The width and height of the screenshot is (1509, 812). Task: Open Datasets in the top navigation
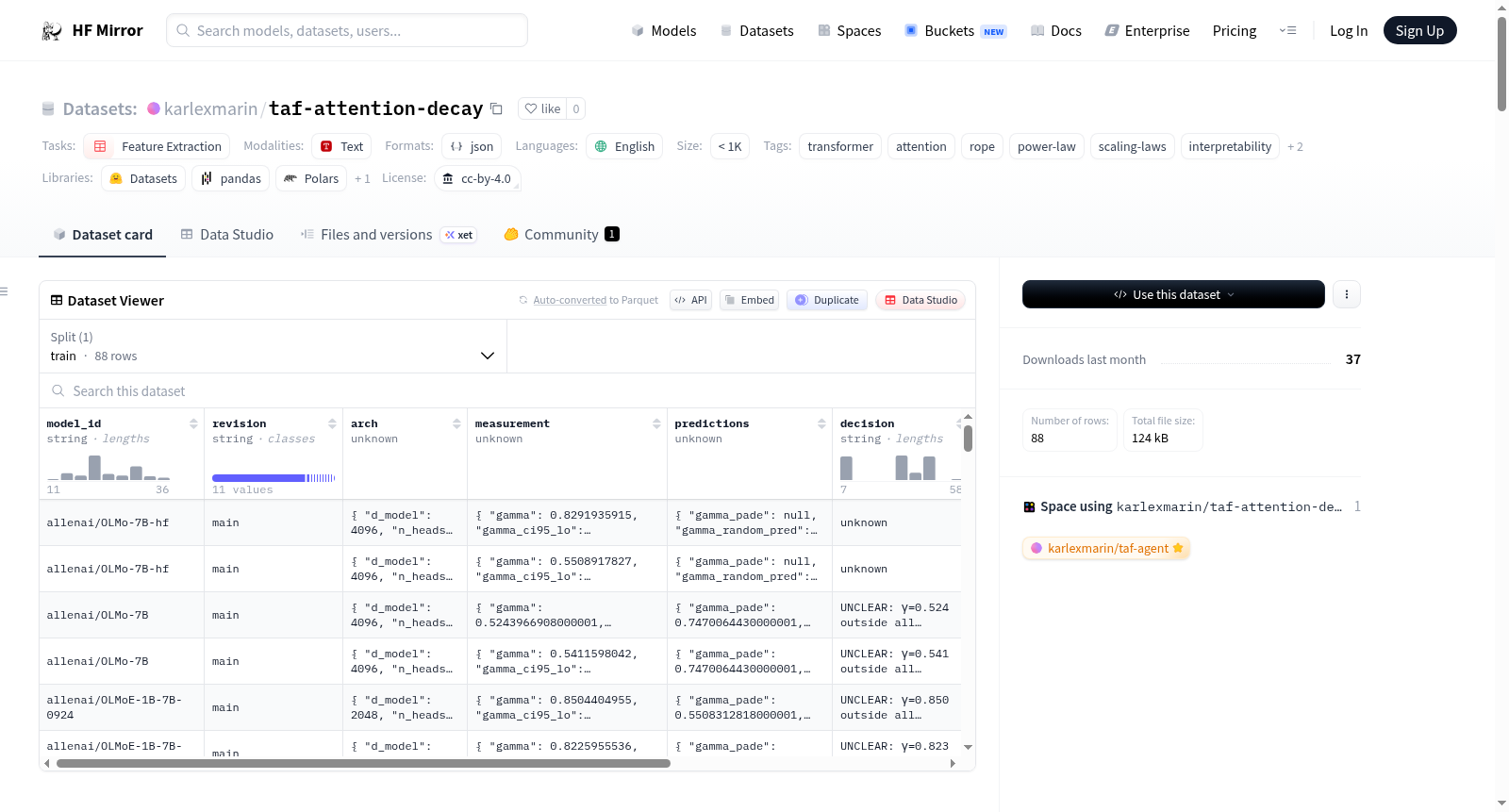[x=756, y=31]
